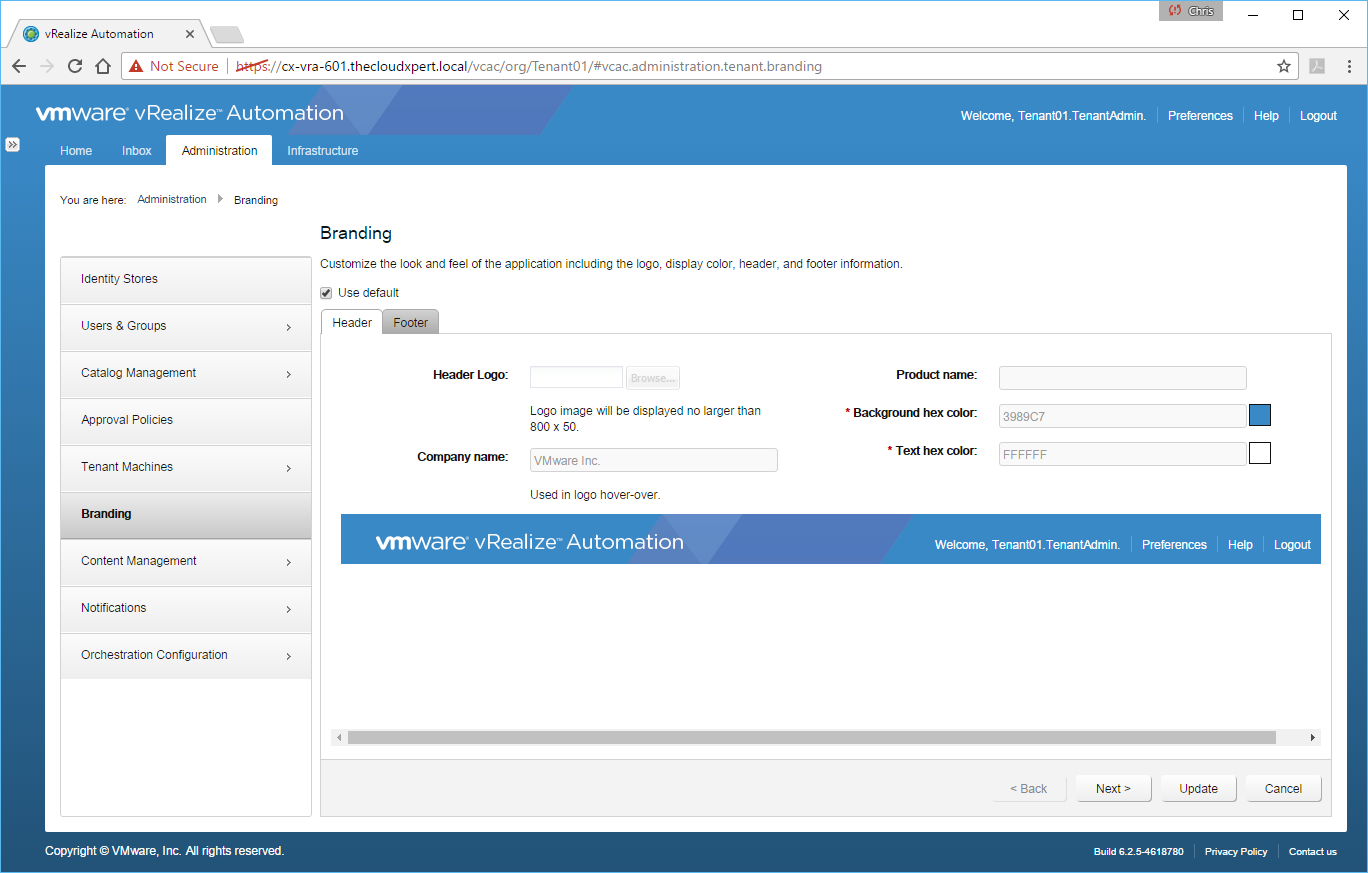This screenshot has height=873, width=1368.
Task: Uncheck the Use default checkbox
Action: coord(326,293)
